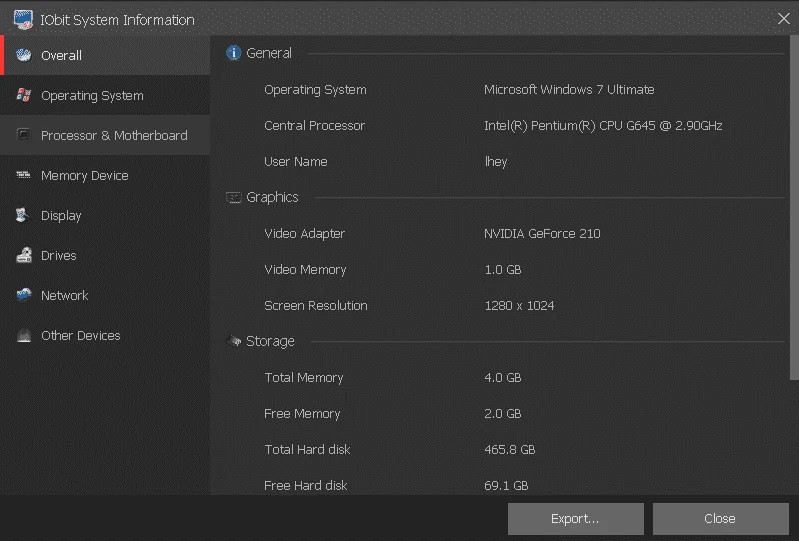The width and height of the screenshot is (799, 541).
Task: Click the '465.8 GB' total hard disk value
Action: pyautogui.click(x=510, y=450)
